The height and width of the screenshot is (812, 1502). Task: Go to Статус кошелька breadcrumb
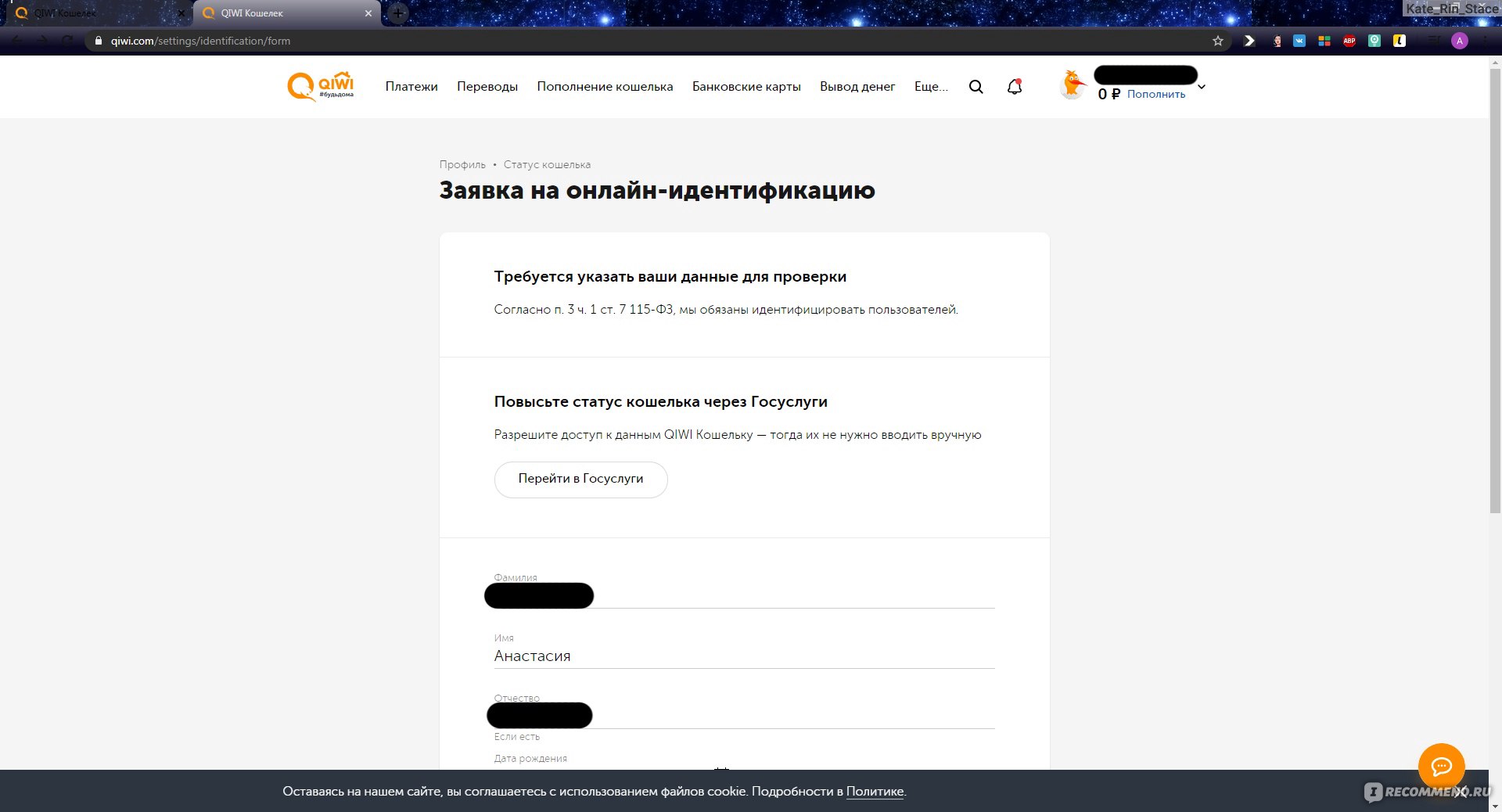pos(547,164)
